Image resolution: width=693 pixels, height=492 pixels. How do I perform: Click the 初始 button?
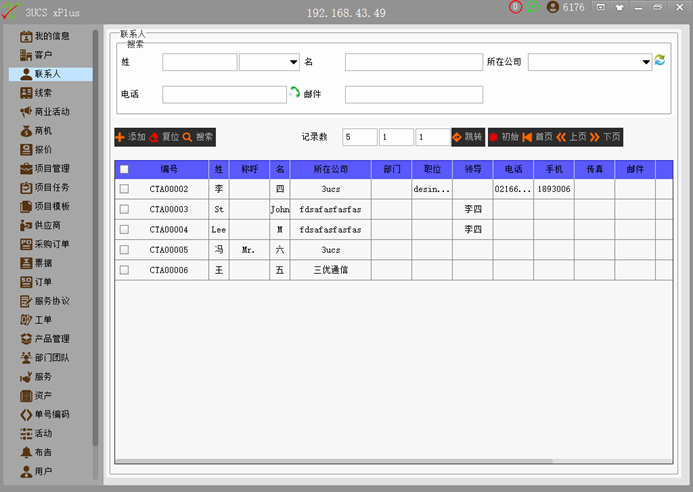point(504,137)
